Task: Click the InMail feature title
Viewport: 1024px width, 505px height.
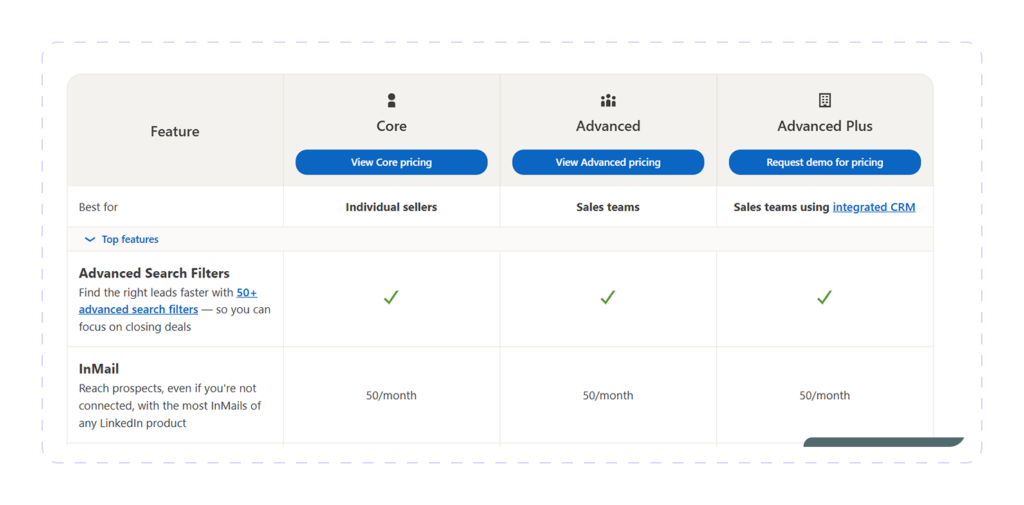Action: (x=99, y=369)
